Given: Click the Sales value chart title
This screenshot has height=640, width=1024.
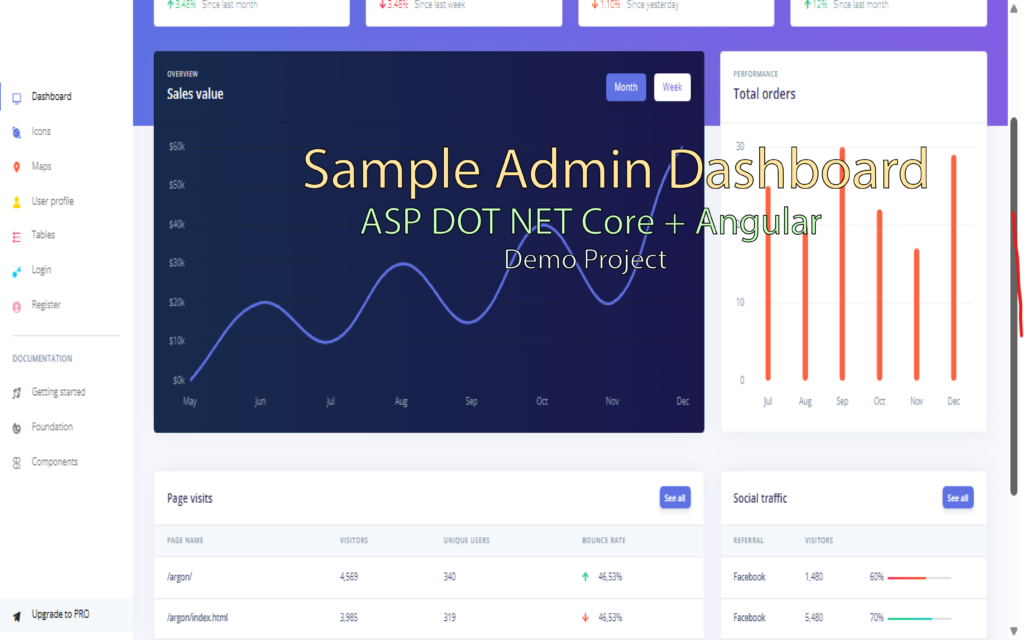Looking at the screenshot, I should click(195, 94).
